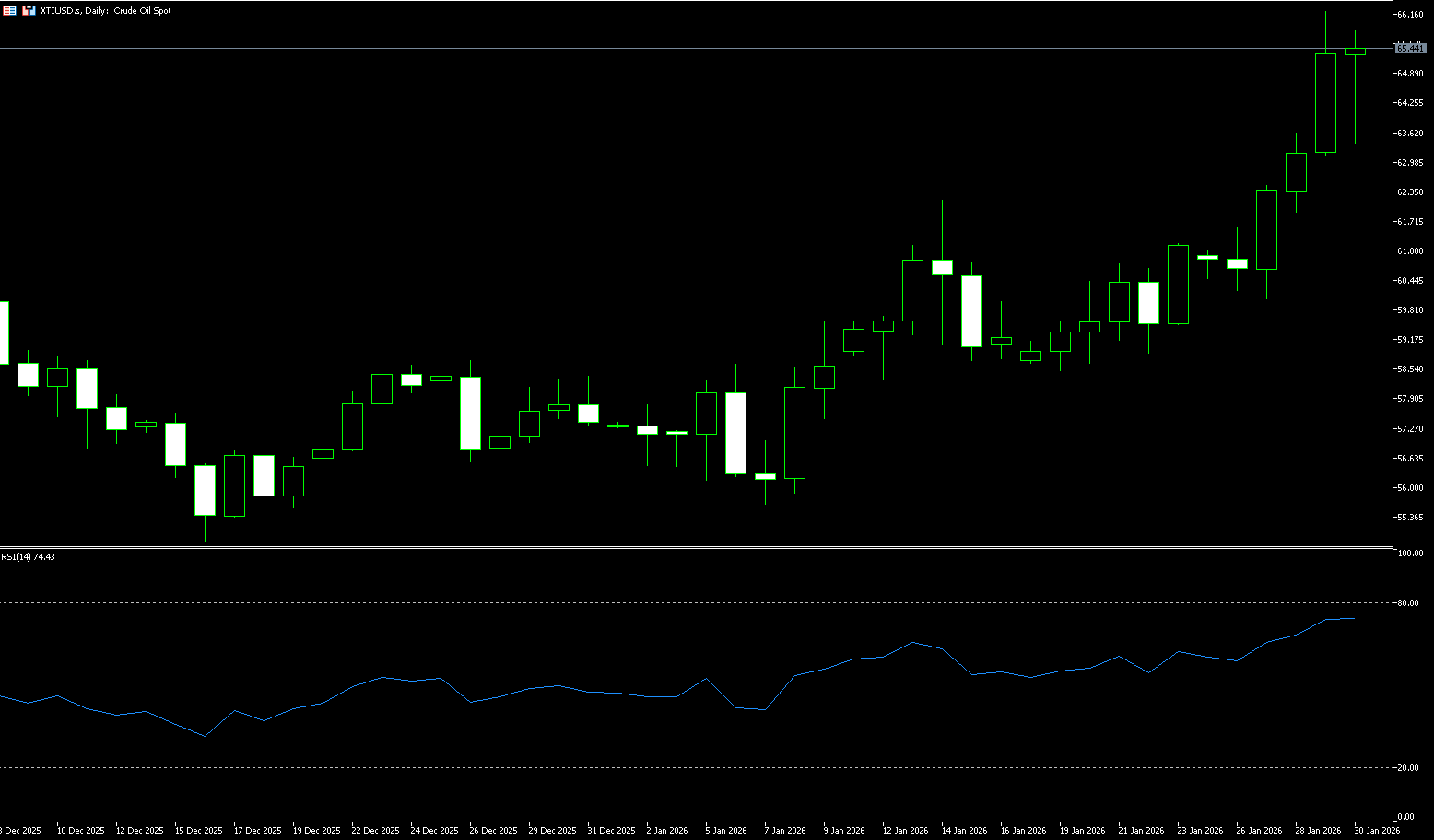1434x840 pixels.
Task: Click the 15 Dec 2025 date label
Action: click(199, 831)
